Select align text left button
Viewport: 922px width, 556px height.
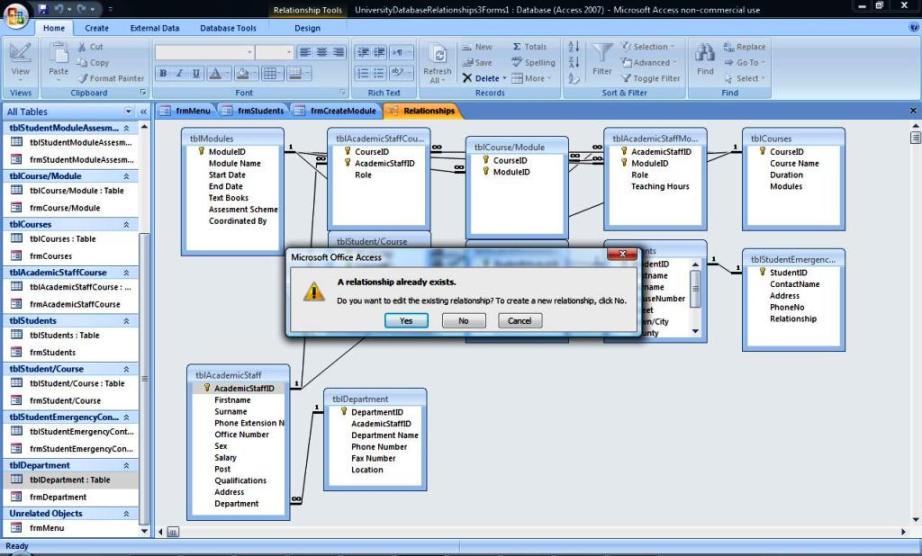click(x=305, y=52)
